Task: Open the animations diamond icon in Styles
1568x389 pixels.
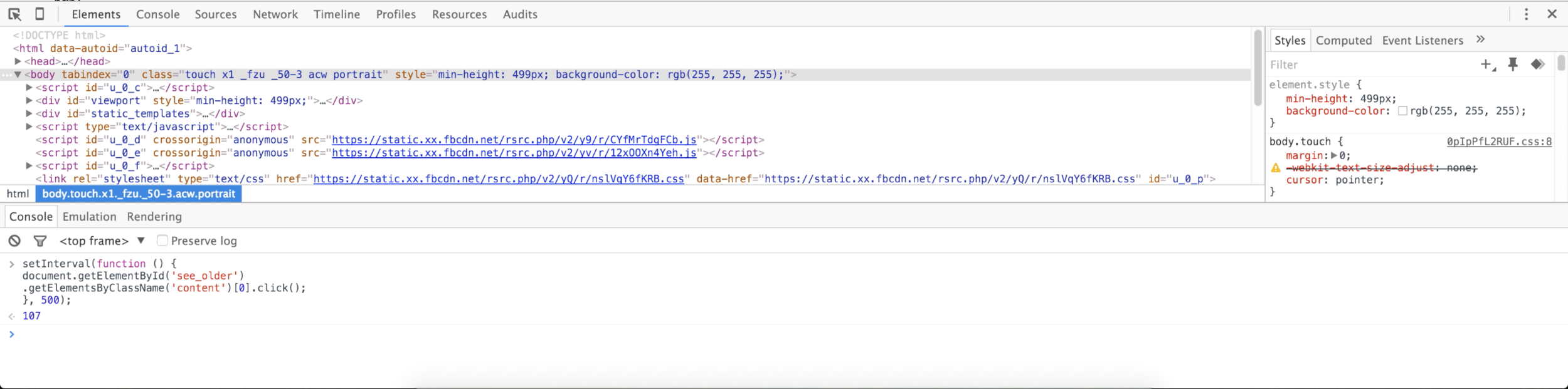Action: [x=1537, y=64]
